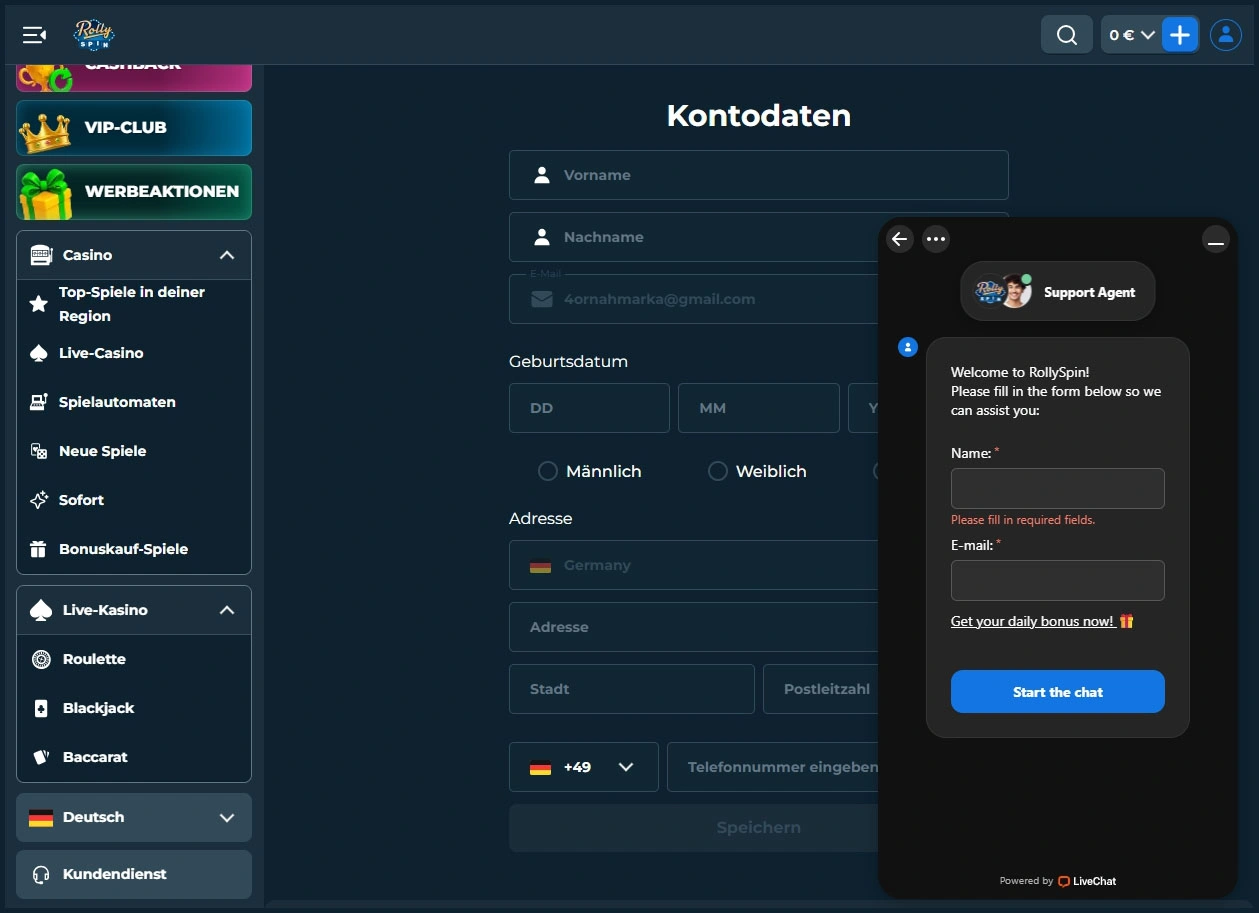Screen dimensions: 1259x913
Task: Open the hamburger menu icon top left
Action: 33,34
